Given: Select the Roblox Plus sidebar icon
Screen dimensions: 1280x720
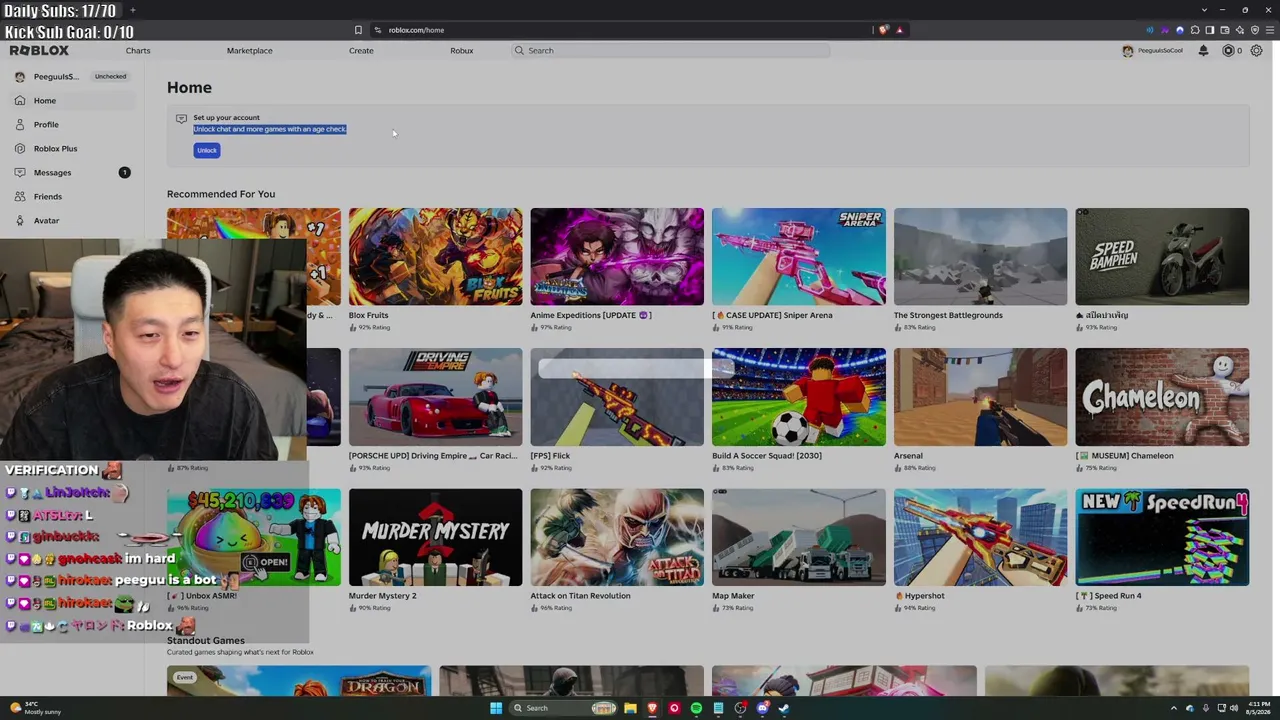Looking at the screenshot, I should tap(20, 148).
